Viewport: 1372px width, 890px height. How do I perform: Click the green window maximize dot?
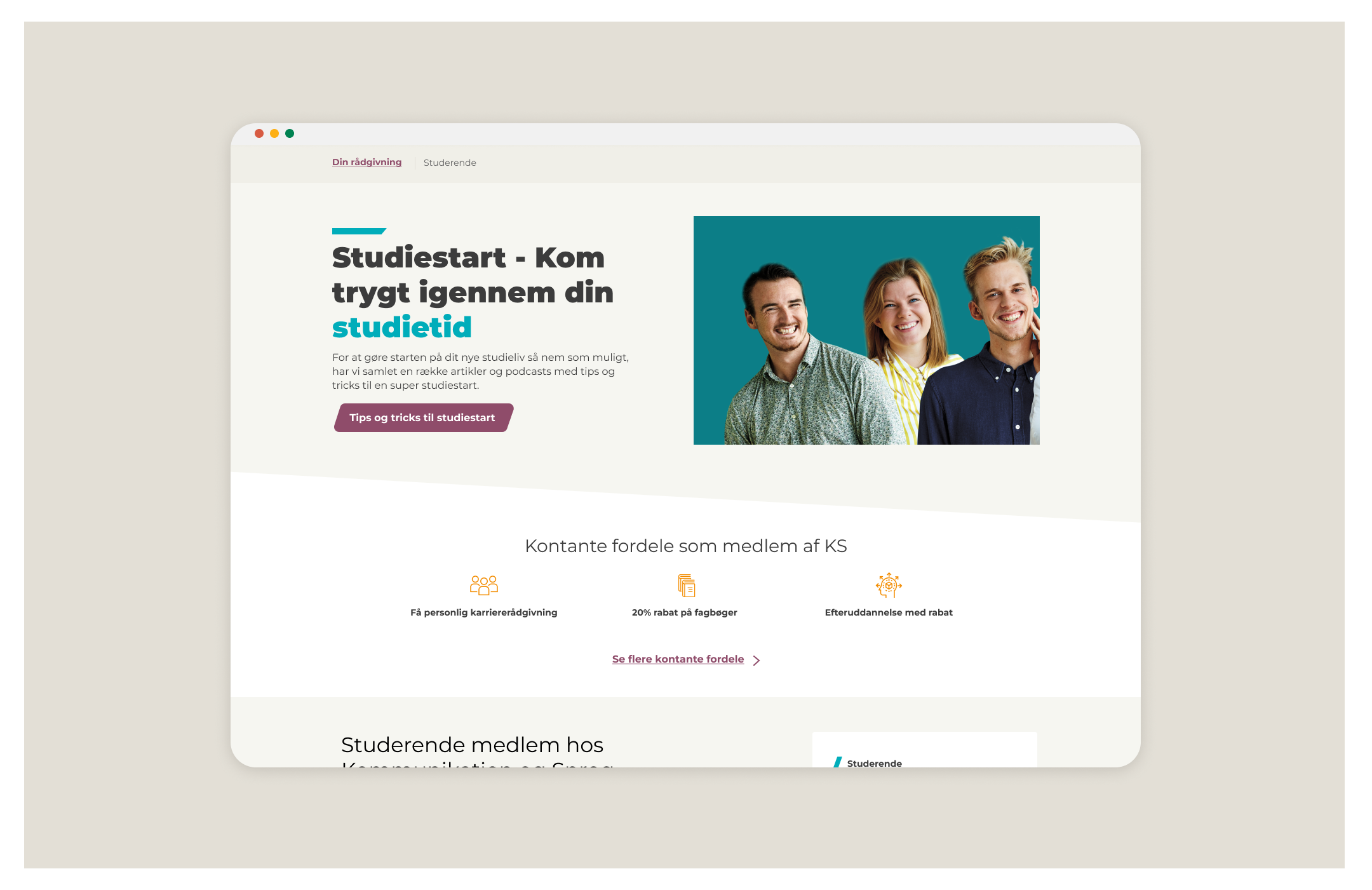coord(290,133)
